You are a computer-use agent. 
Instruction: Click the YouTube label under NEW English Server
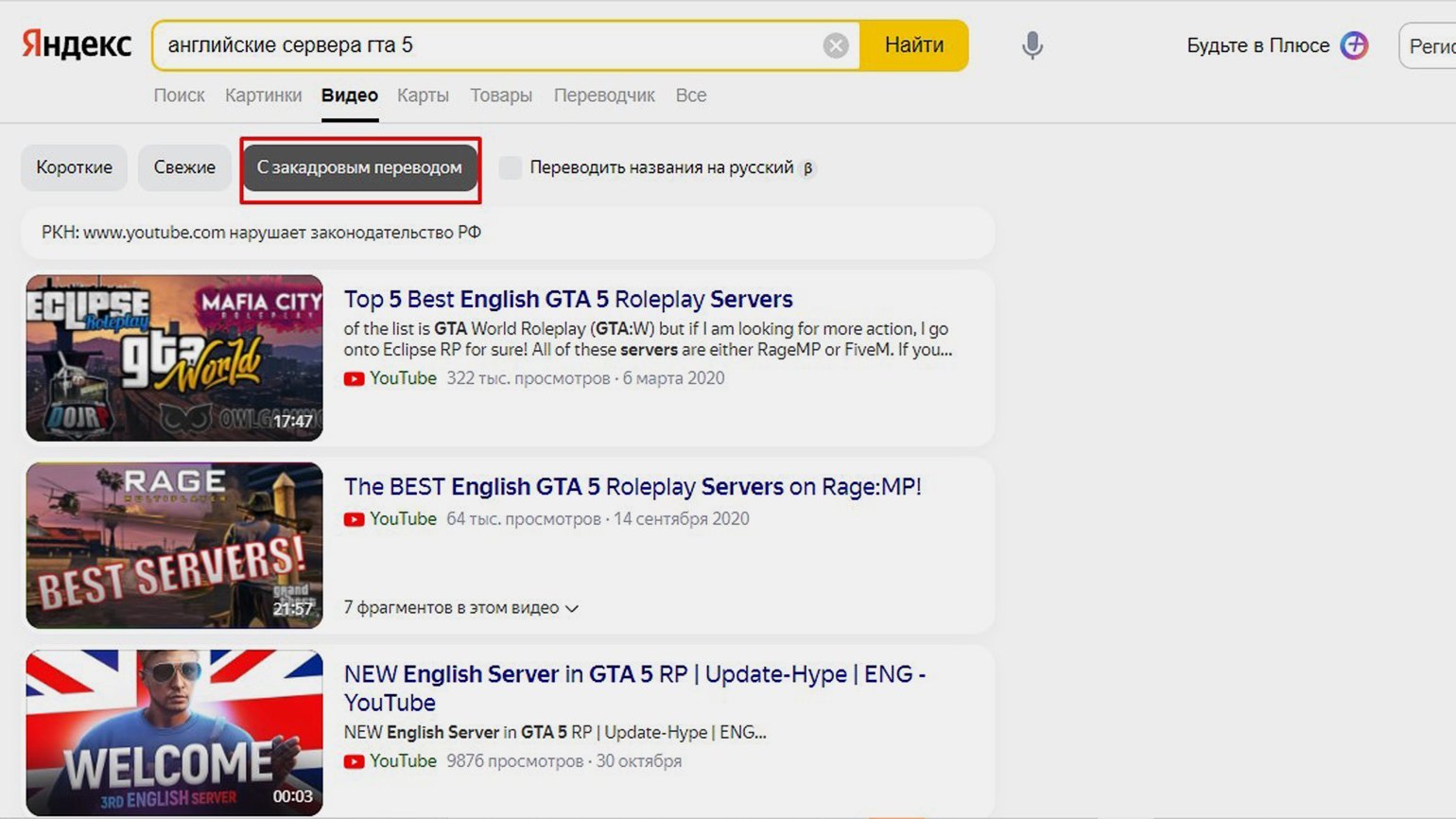pos(403,761)
